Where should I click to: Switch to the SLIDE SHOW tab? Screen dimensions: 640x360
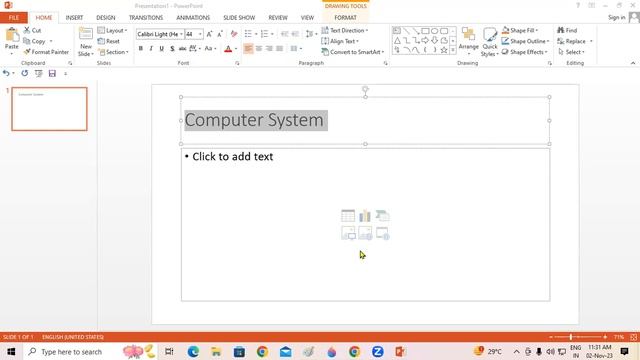pos(239,18)
